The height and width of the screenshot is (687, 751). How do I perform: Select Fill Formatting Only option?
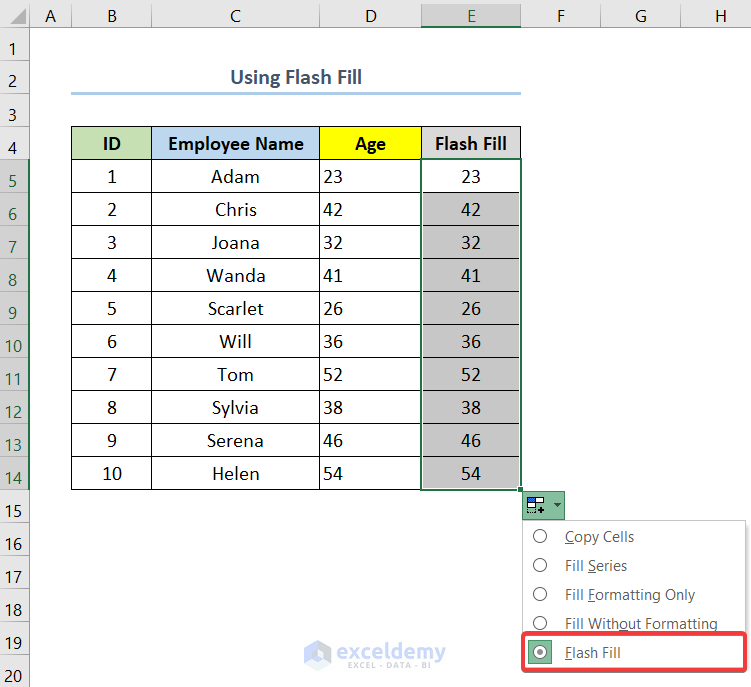coord(540,594)
